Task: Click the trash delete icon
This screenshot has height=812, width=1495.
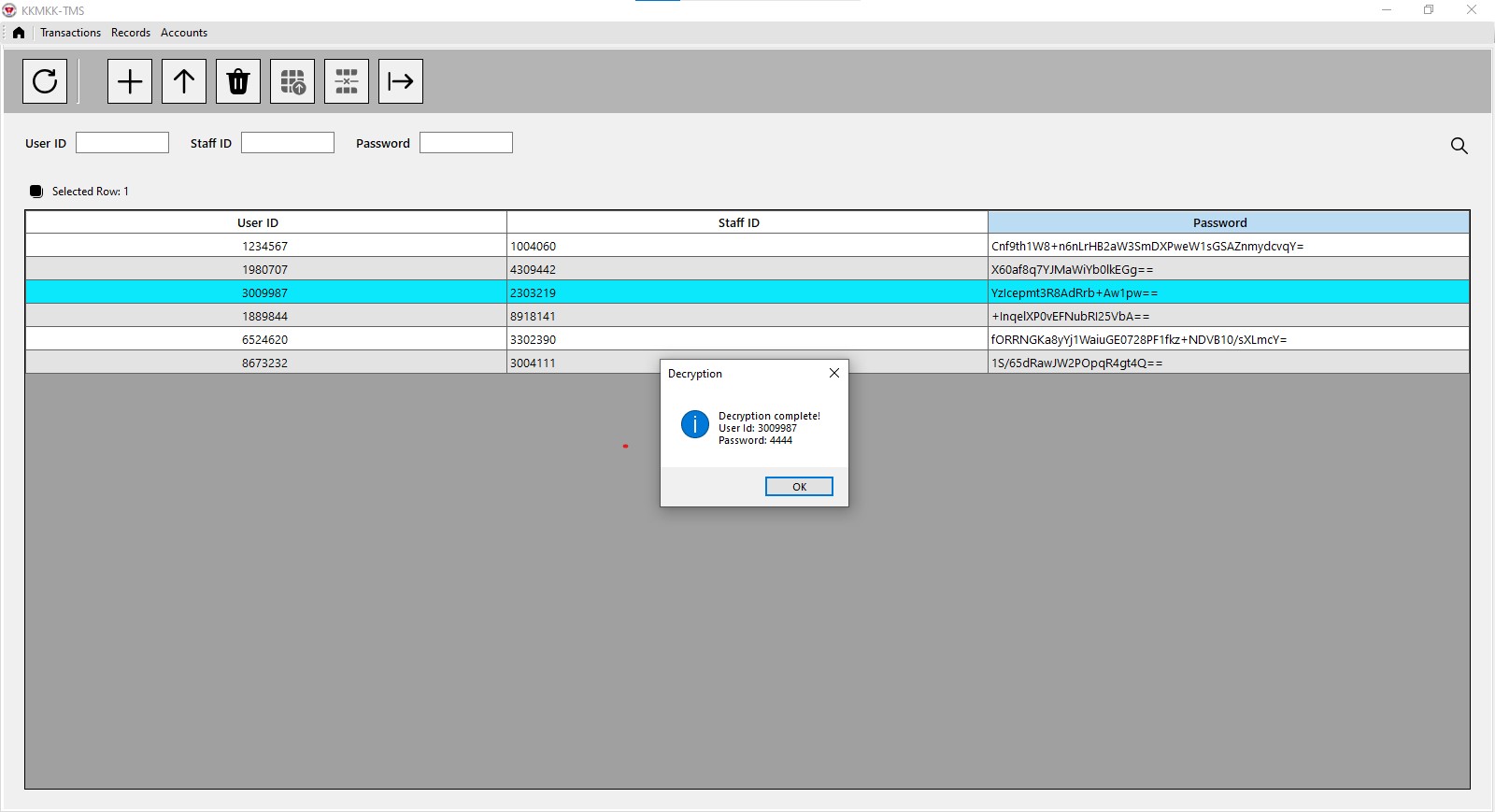Action: pos(238,81)
